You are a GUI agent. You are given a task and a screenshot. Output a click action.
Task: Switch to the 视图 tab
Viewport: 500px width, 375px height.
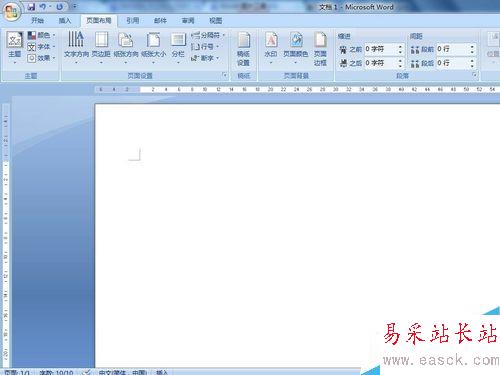tap(215, 21)
